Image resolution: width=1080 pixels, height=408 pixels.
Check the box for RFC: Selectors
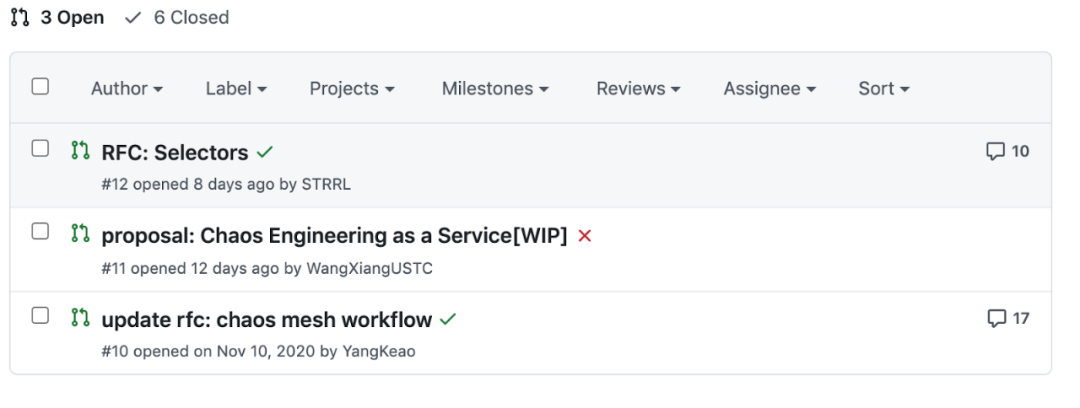(x=40, y=149)
